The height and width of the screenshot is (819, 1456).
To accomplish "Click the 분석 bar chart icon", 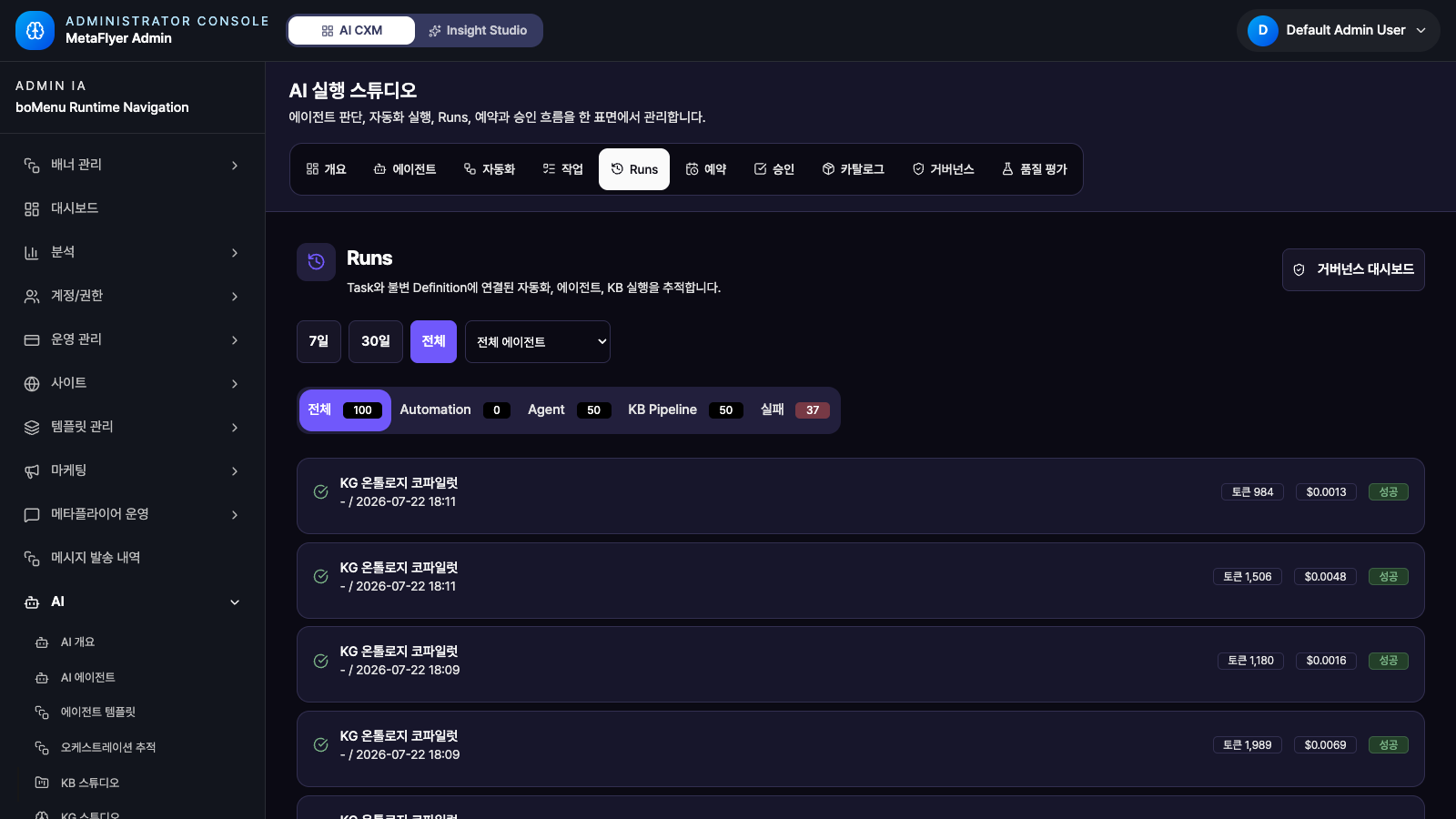I will [x=32, y=252].
